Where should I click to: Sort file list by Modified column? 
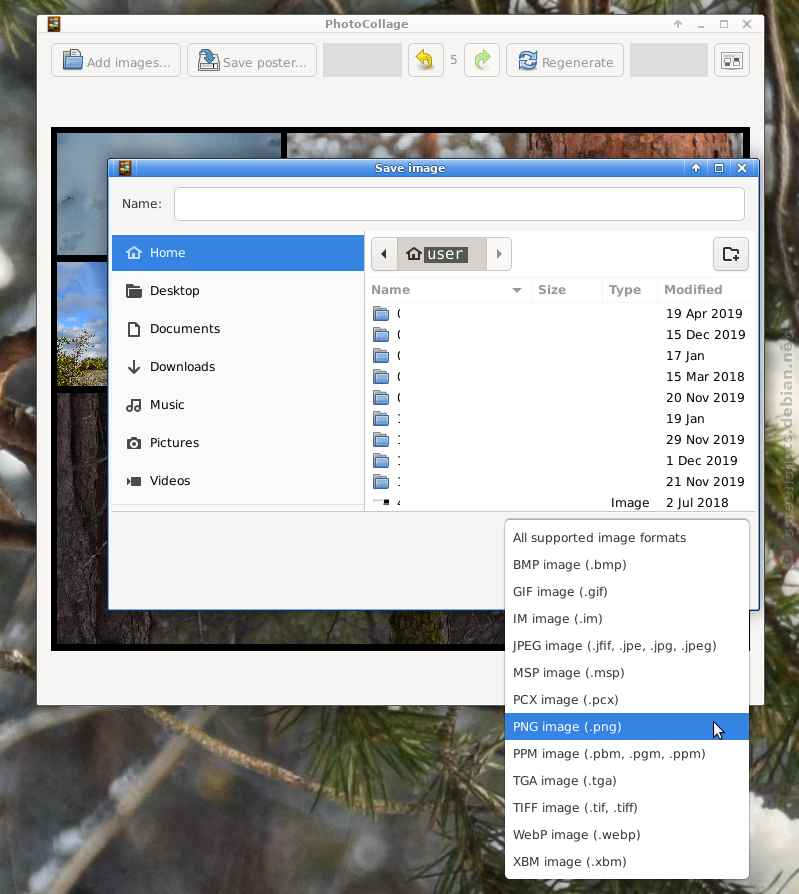[x=706, y=290]
